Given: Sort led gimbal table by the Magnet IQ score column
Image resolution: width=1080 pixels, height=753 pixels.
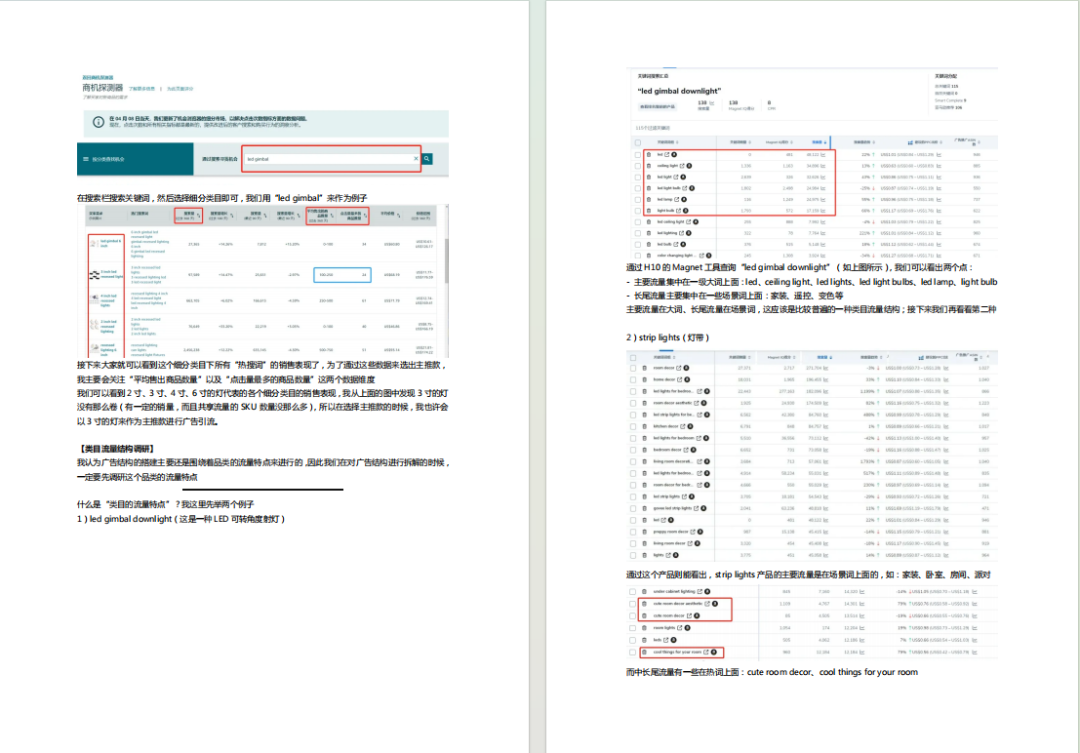Looking at the screenshot, I should (780, 143).
